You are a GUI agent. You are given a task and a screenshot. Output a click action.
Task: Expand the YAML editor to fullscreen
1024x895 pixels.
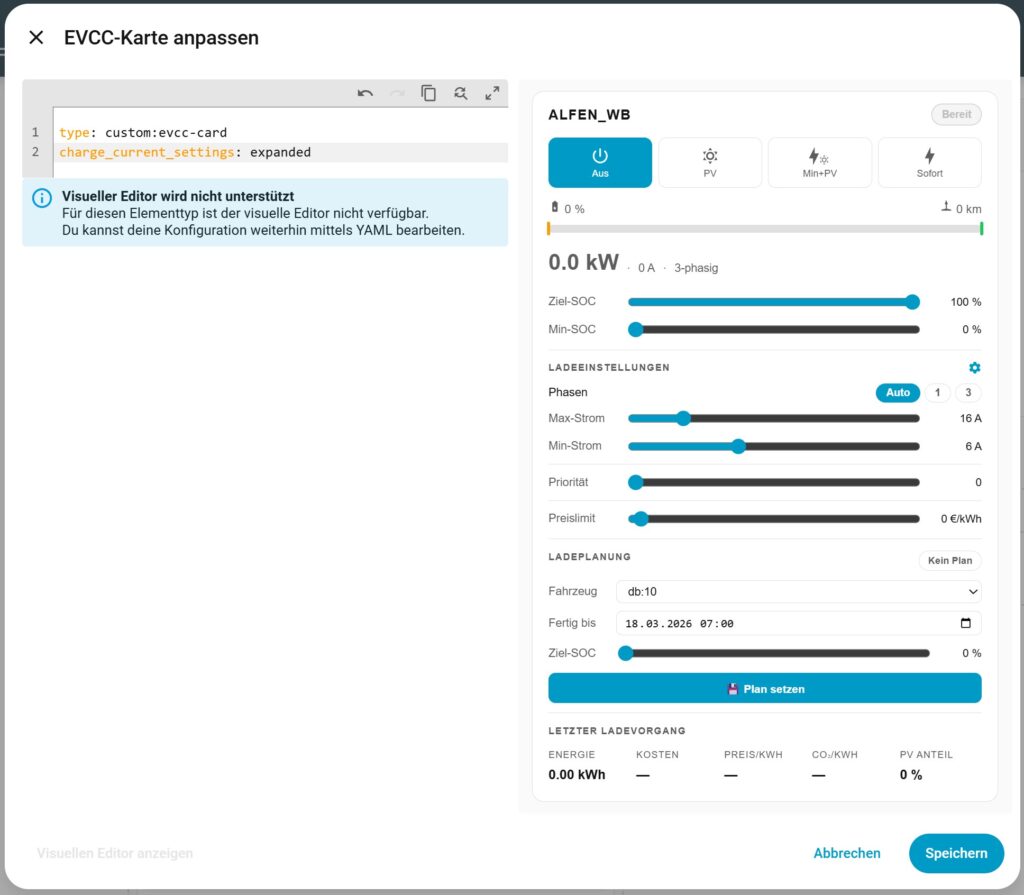click(x=492, y=93)
